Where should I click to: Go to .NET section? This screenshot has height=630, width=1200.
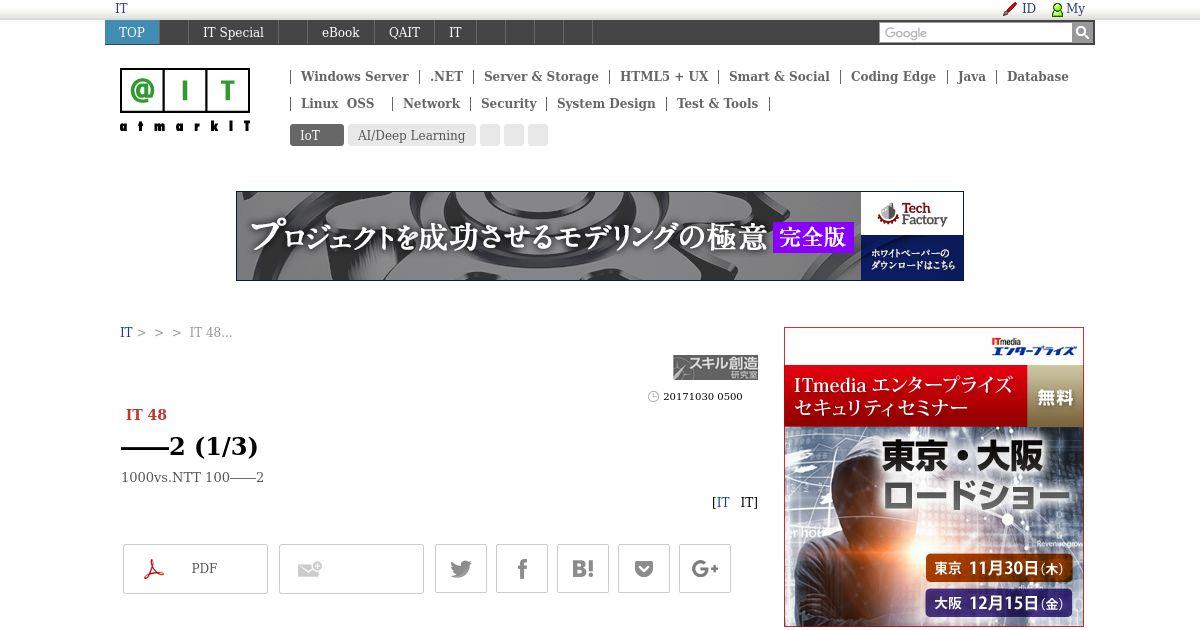pos(447,76)
